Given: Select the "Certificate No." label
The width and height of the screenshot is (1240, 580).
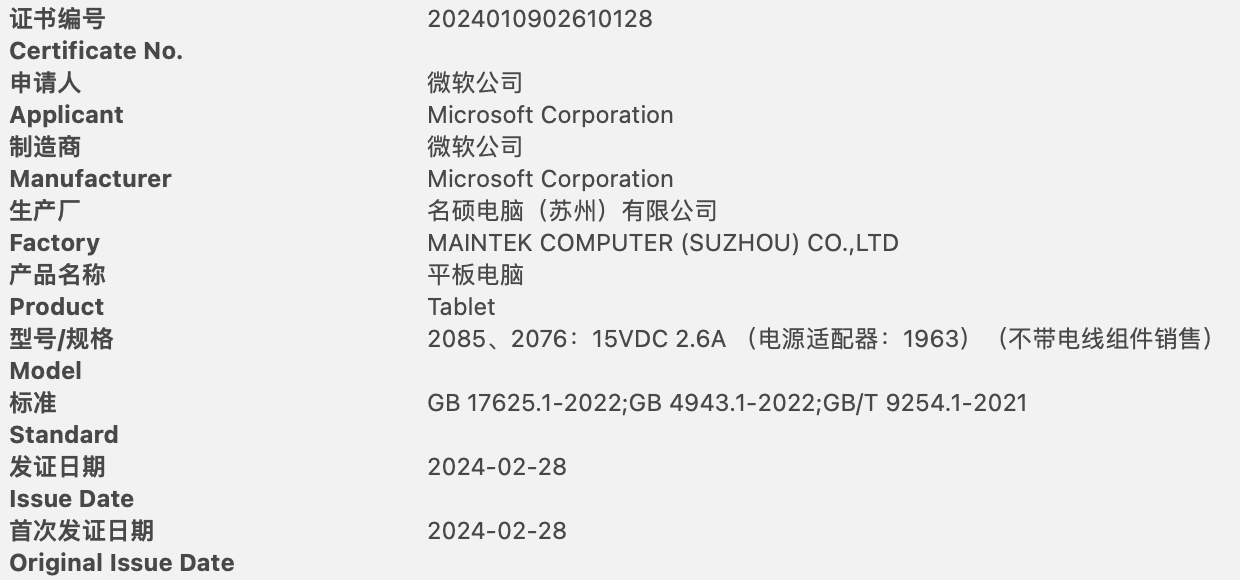Looking at the screenshot, I should point(96,51).
